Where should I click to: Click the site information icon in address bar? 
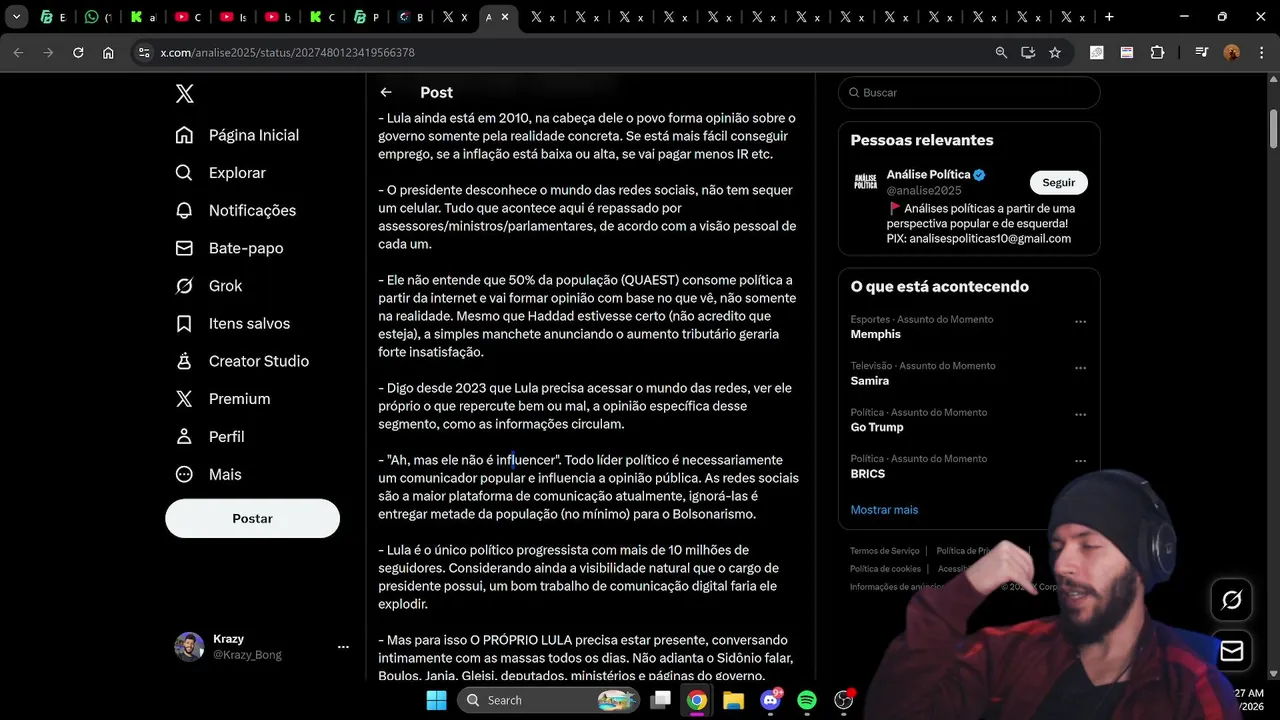pyautogui.click(x=144, y=52)
